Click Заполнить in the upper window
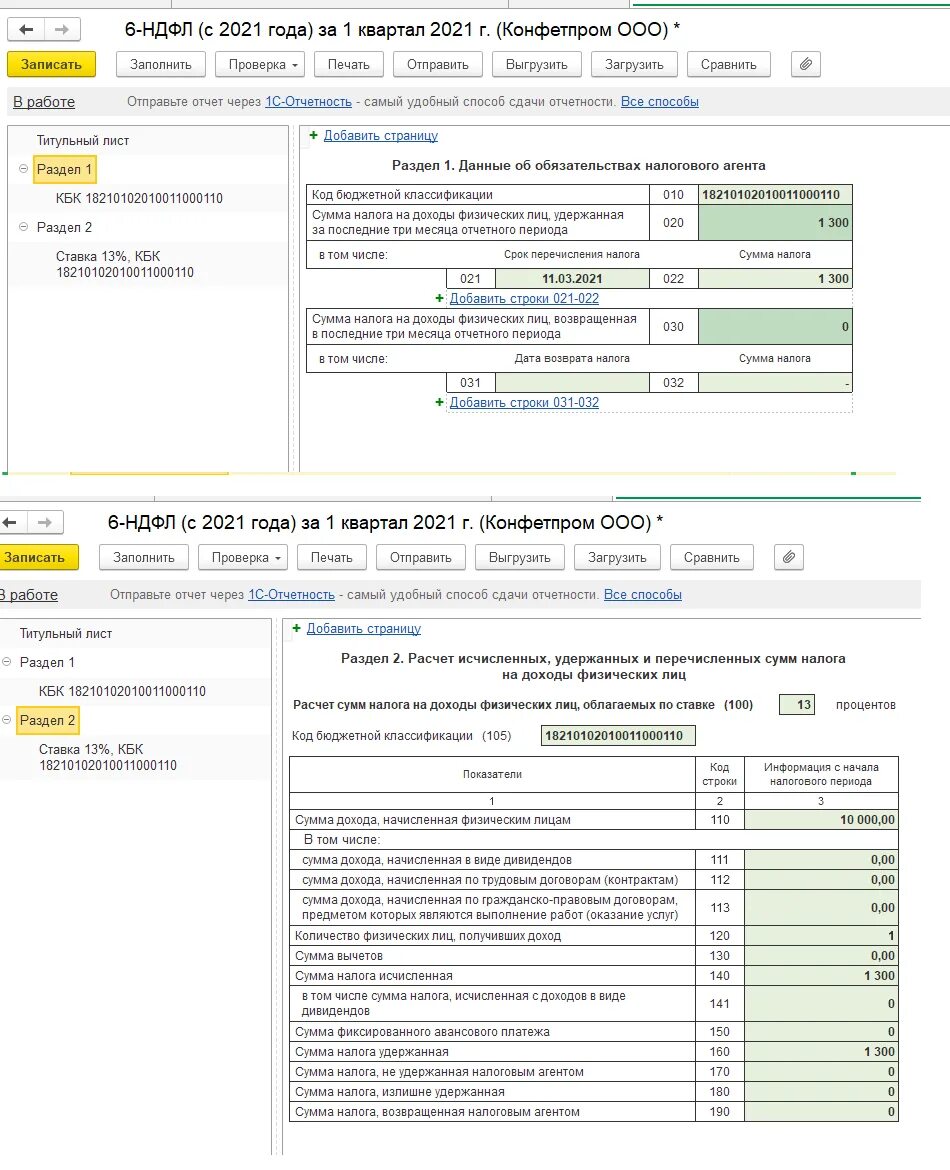The height and width of the screenshot is (1170, 950). coord(161,64)
